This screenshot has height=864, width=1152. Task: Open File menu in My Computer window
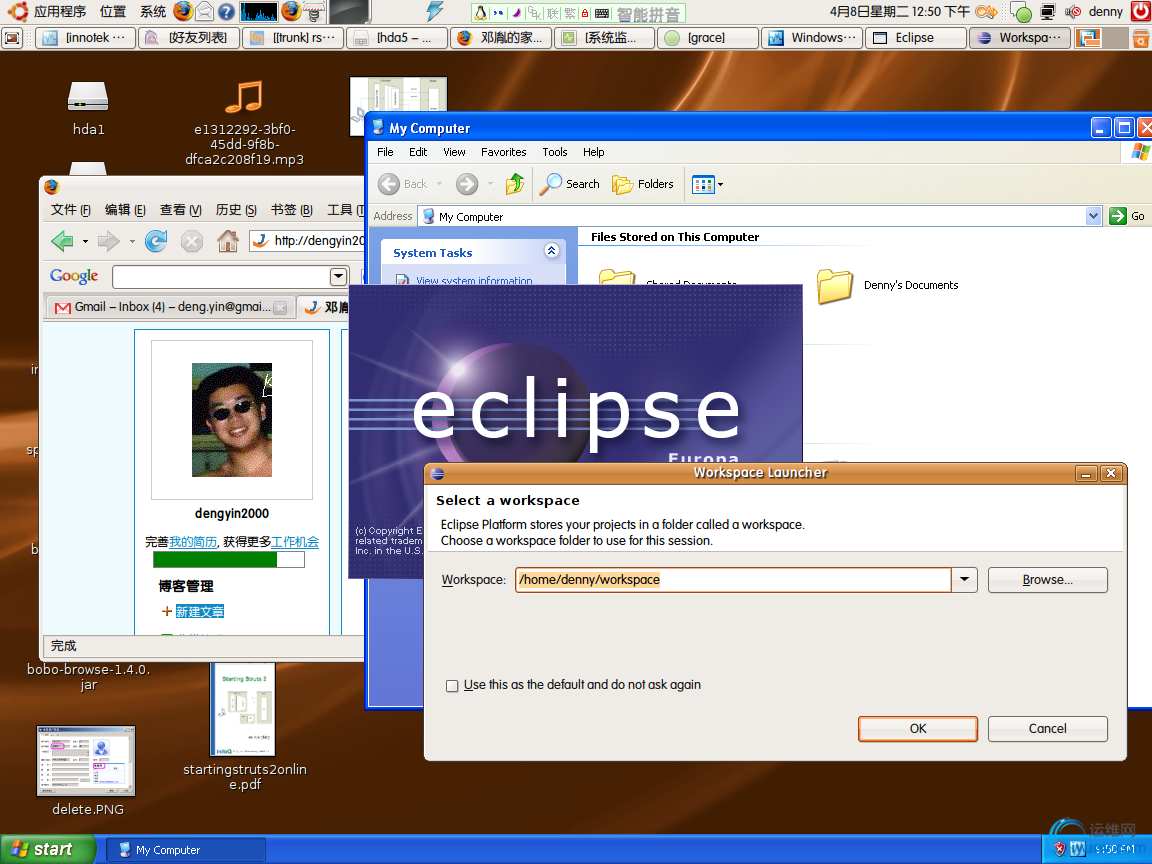tap(385, 152)
